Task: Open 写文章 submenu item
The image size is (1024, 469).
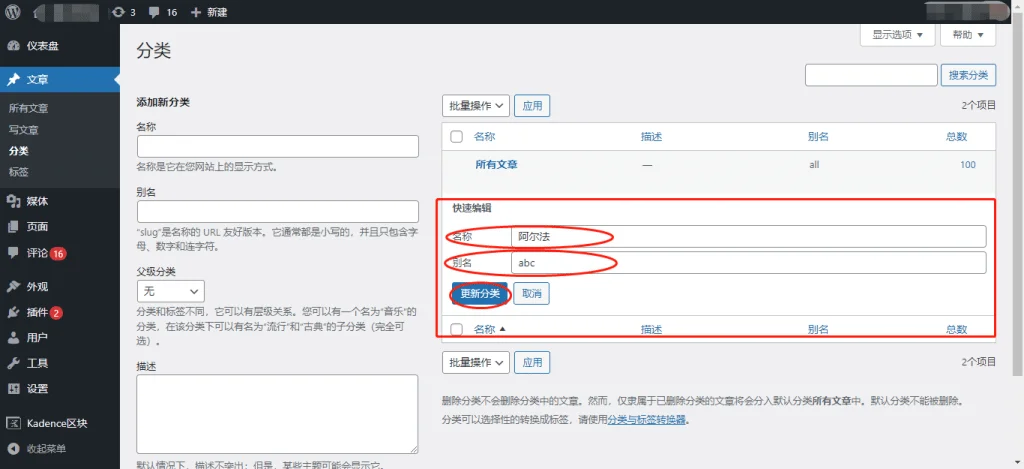Action: click(24, 130)
